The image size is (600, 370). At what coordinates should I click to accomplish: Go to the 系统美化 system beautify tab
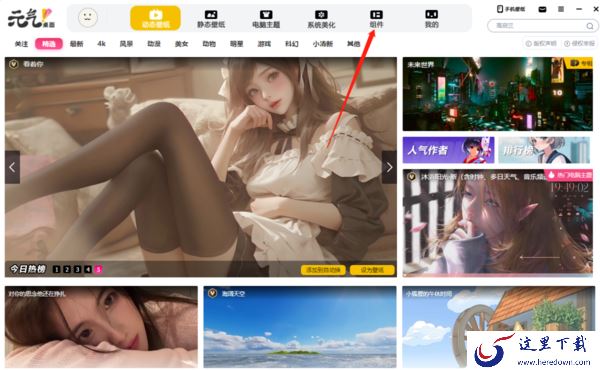(x=321, y=19)
